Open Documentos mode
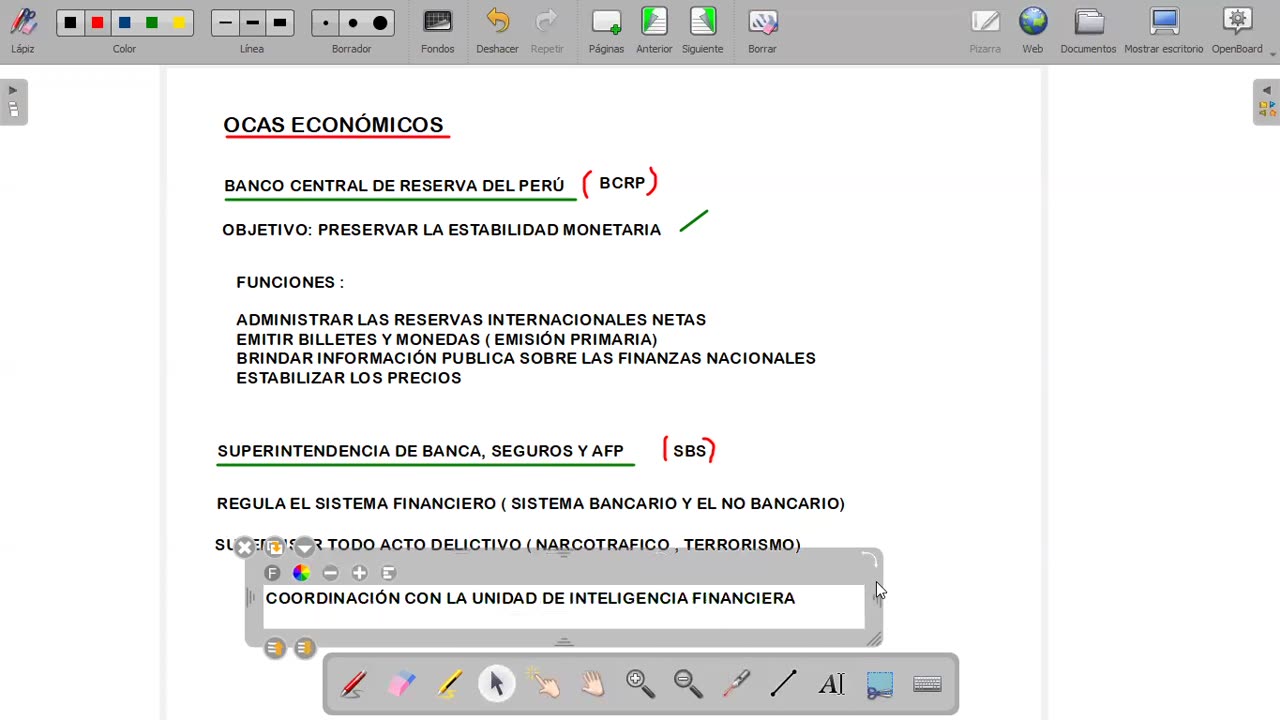This screenshot has width=1280, height=720. [1088, 30]
